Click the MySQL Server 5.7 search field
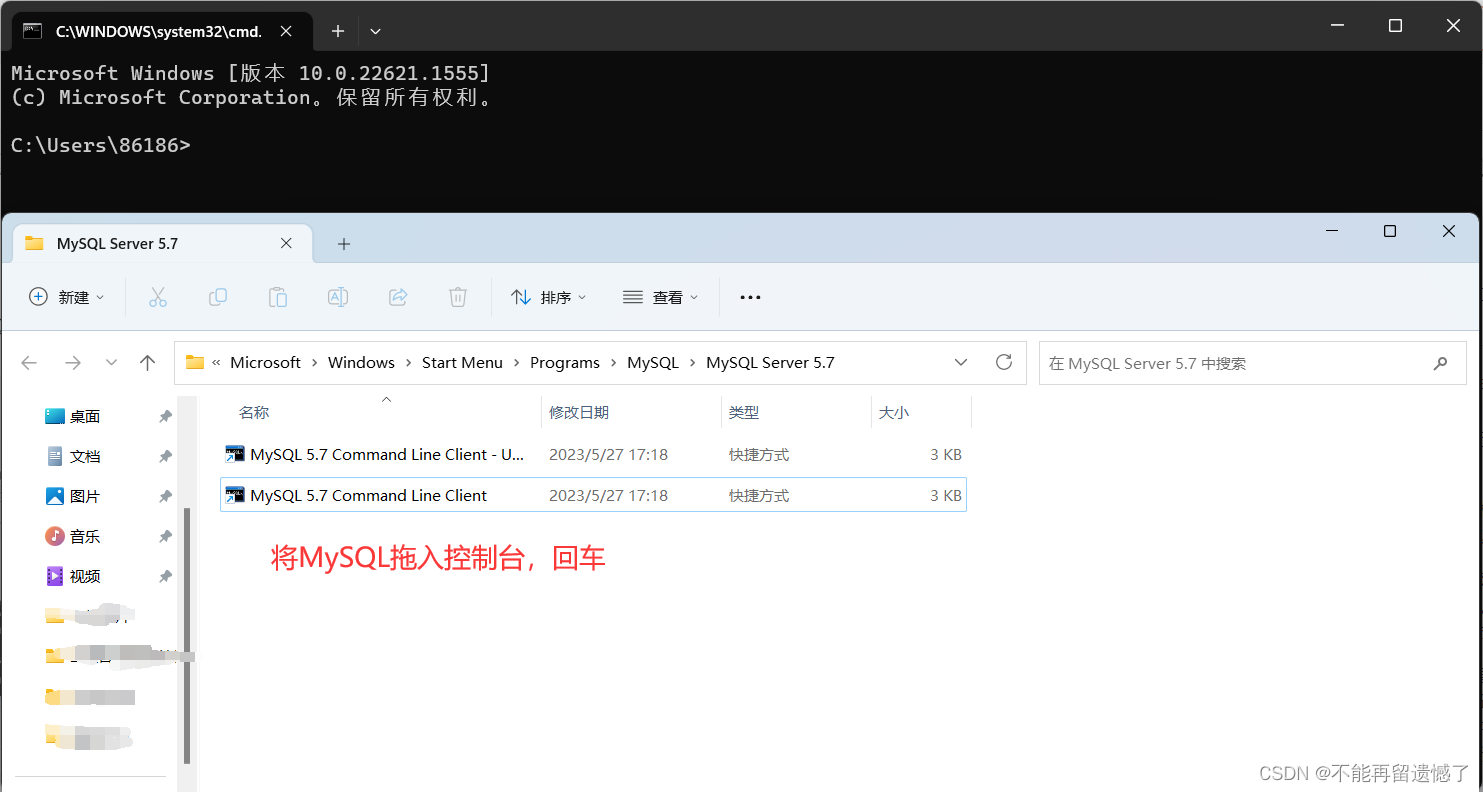Screen dimensions: 1483x792 point(1253,363)
